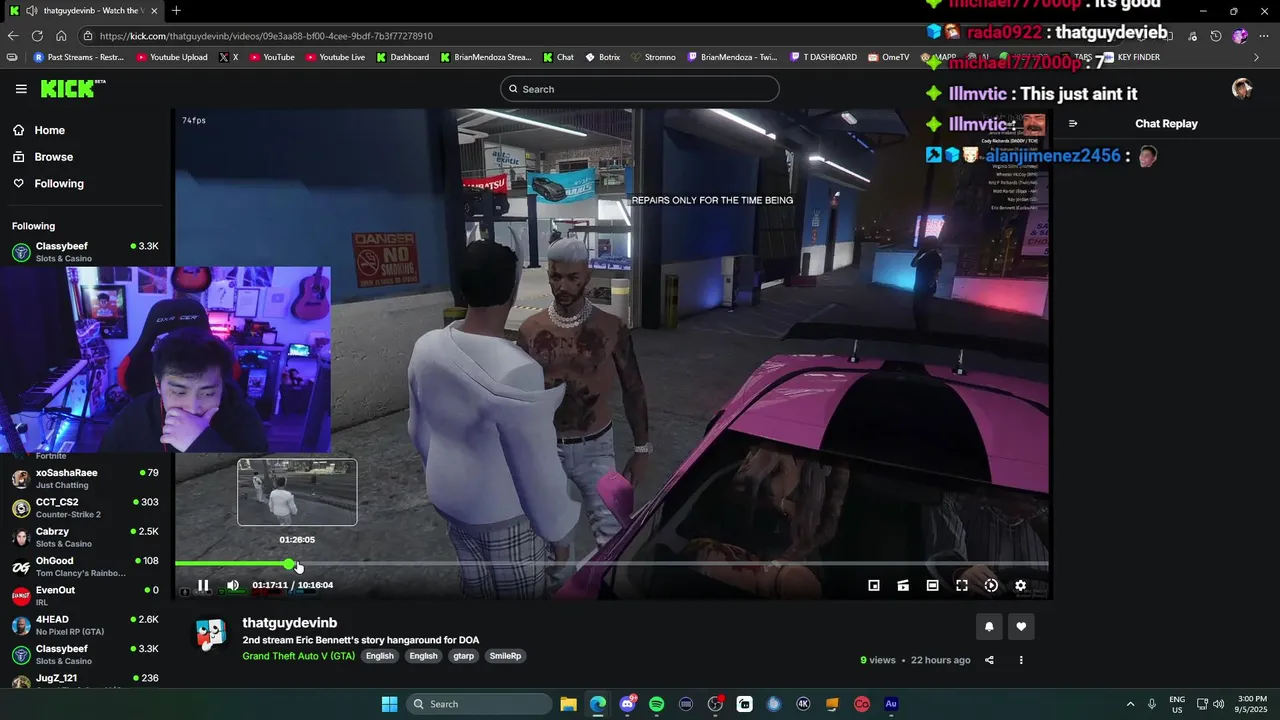Reload the page
Viewport: 1280px width, 720px height.
point(37,36)
